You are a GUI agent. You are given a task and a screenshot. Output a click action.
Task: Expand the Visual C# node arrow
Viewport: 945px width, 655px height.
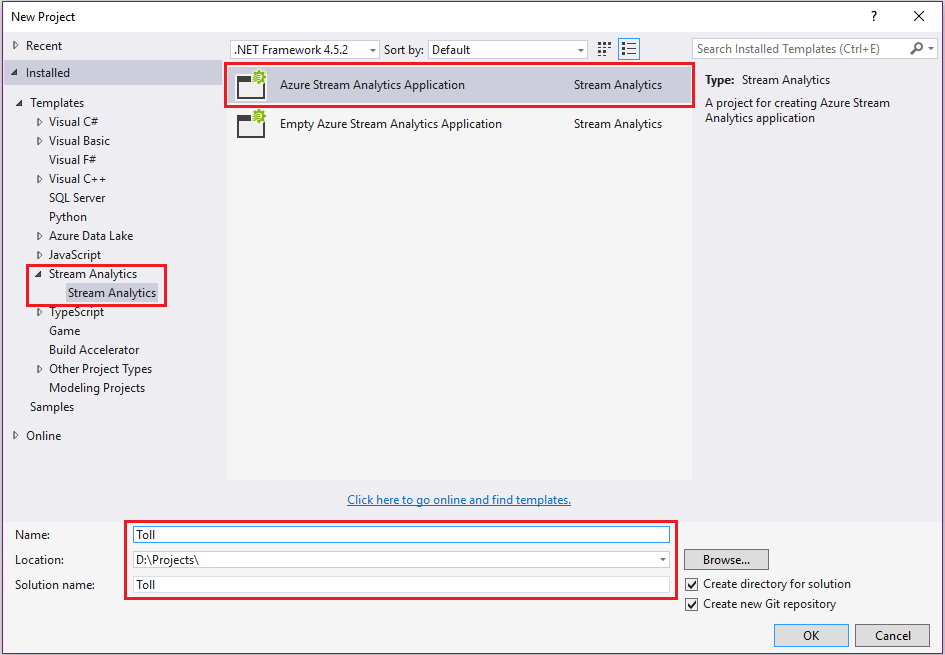coord(40,122)
